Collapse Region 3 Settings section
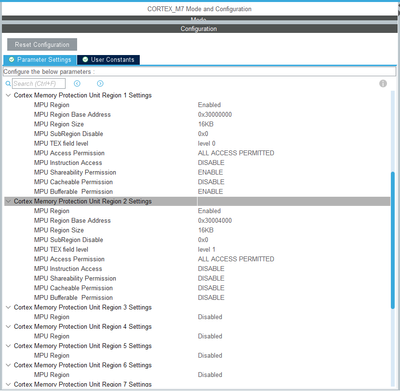 tap(8, 307)
